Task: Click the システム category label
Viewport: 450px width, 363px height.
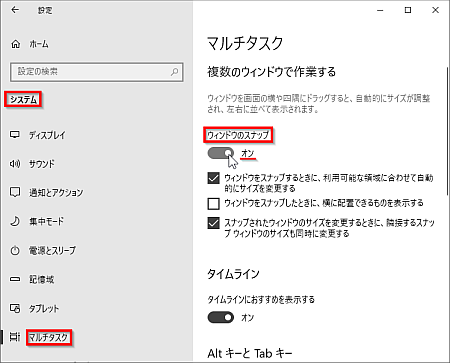Action: [23, 99]
